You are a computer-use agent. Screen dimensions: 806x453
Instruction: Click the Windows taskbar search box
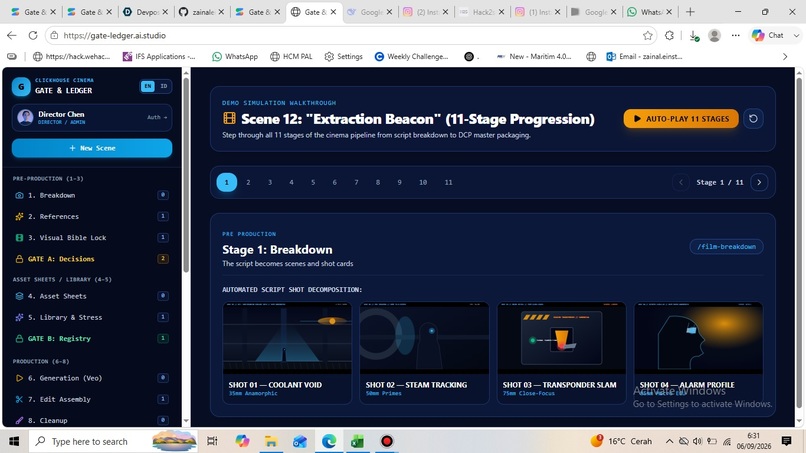[113, 441]
